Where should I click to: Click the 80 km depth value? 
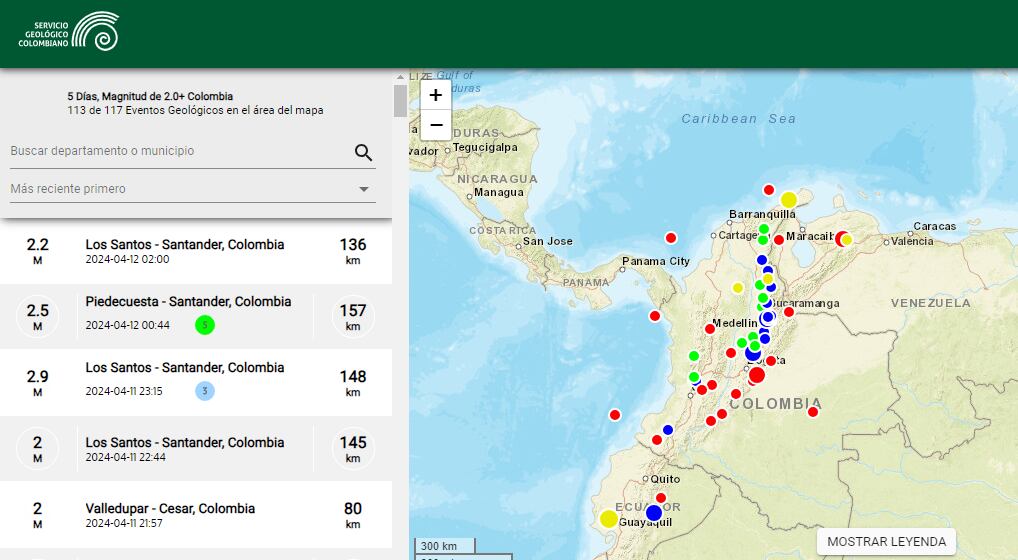click(x=353, y=515)
